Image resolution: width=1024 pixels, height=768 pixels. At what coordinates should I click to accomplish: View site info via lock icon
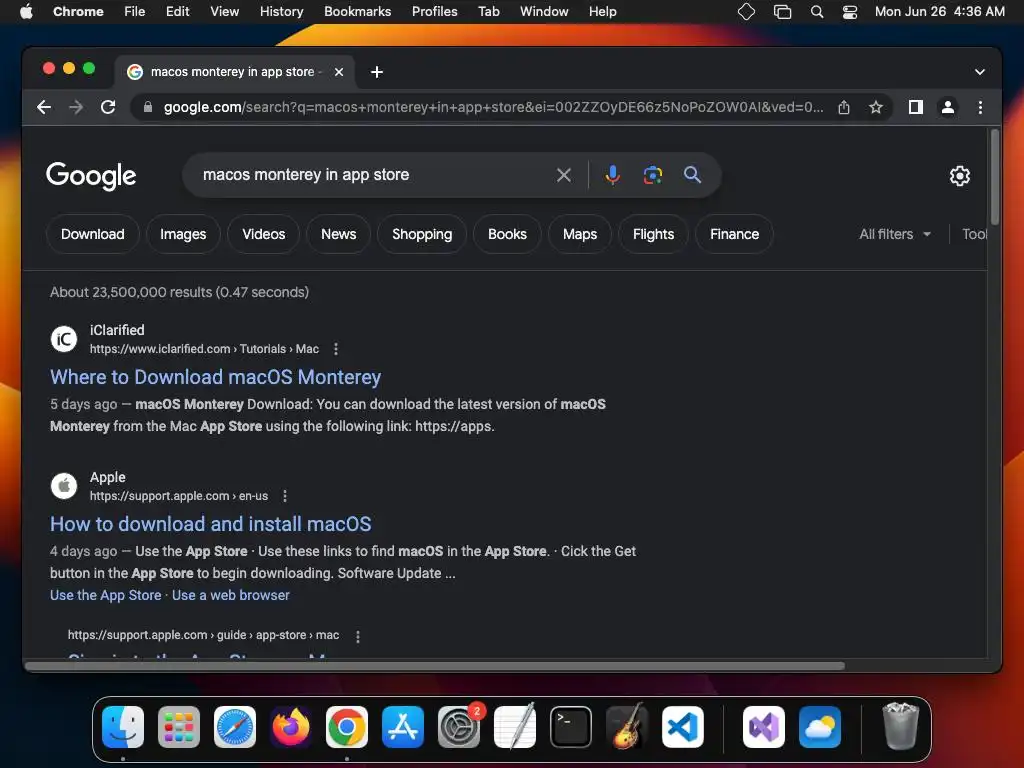[x=148, y=107]
